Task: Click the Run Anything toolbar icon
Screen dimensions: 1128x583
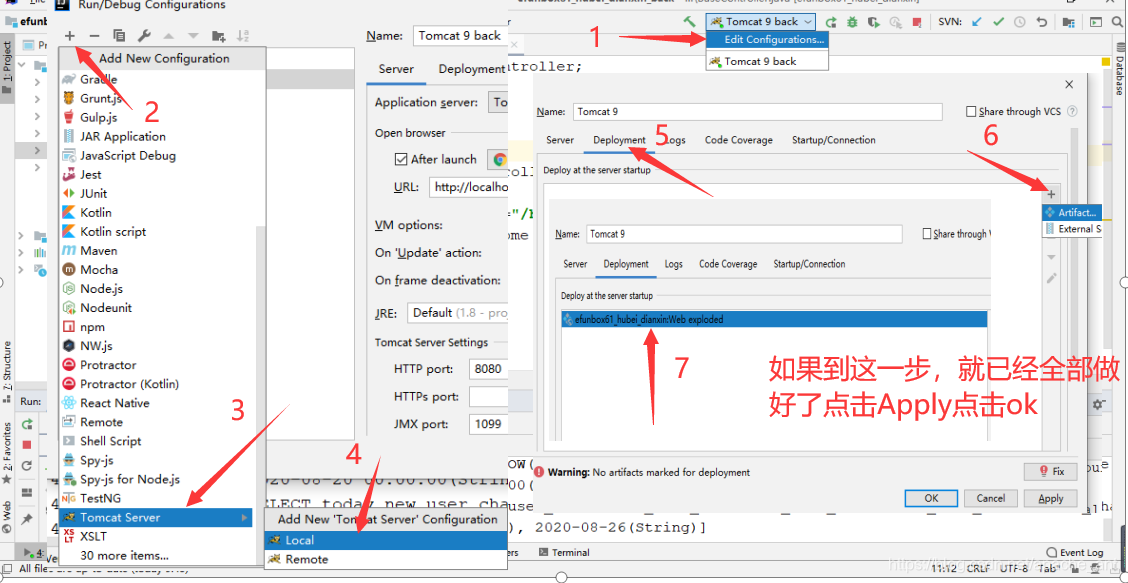Action: point(1095,22)
